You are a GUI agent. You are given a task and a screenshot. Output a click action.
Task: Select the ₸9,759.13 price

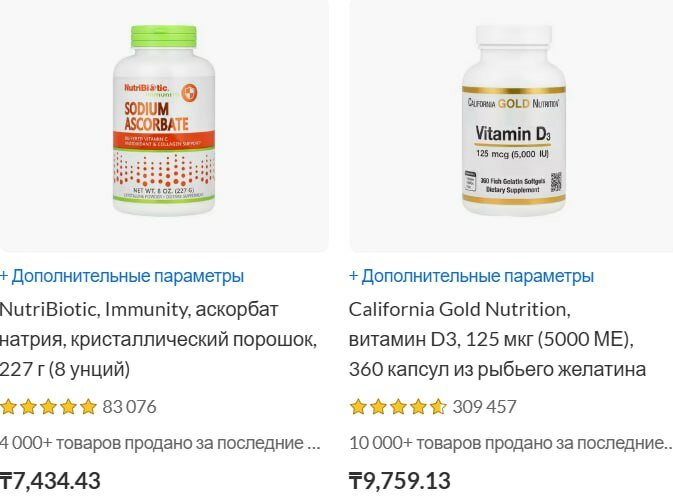(x=400, y=481)
